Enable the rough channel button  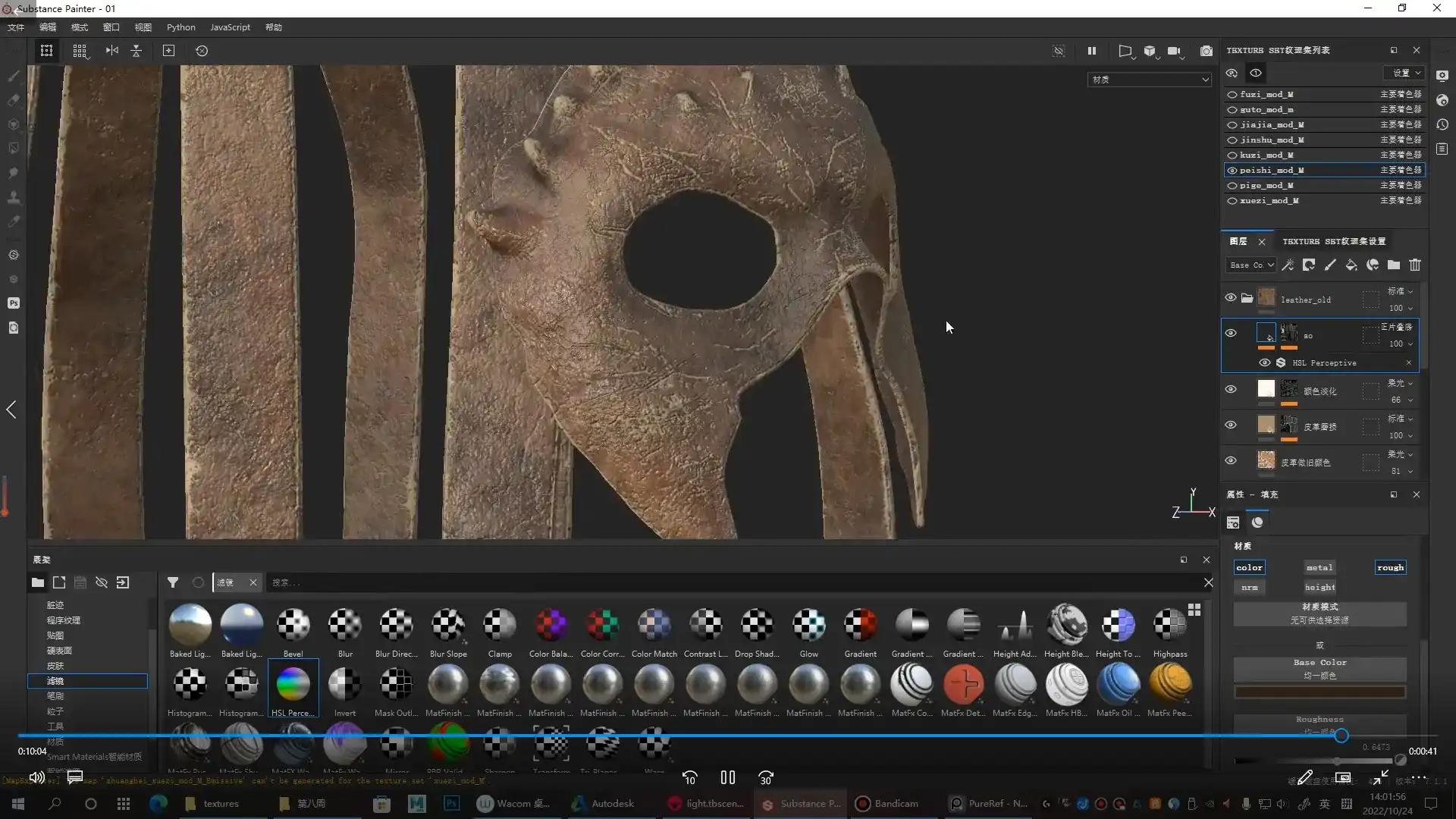coord(1389,567)
